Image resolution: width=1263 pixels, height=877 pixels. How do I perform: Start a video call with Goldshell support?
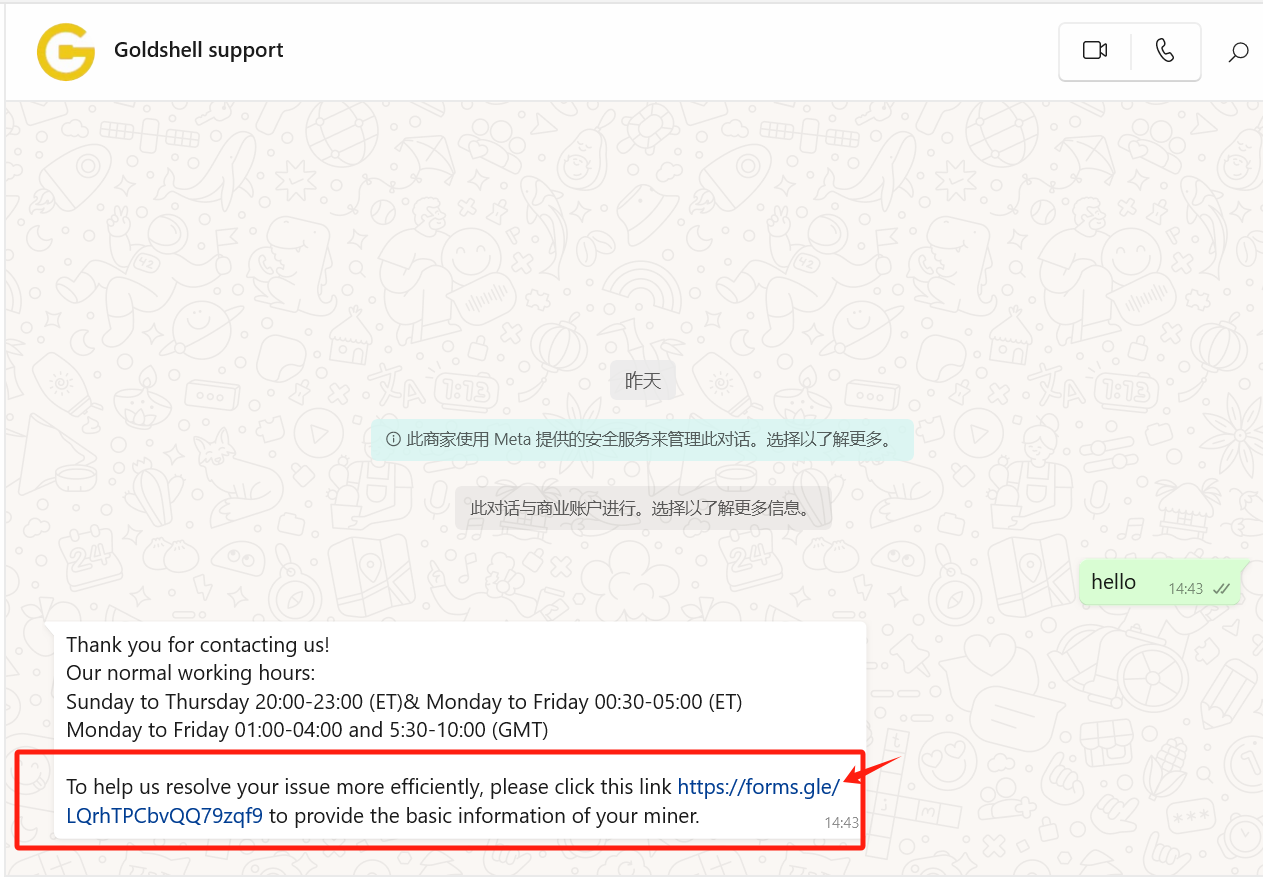click(1095, 50)
